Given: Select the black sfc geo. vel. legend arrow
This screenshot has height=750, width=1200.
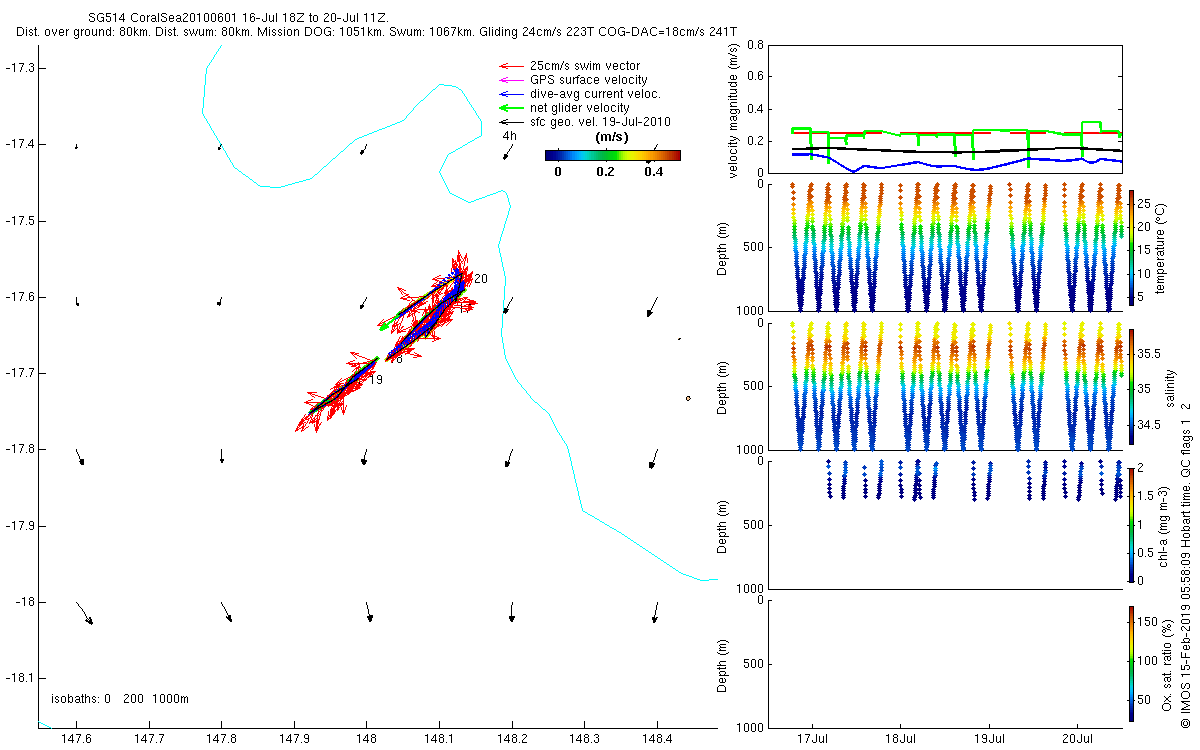Looking at the screenshot, I should click(x=511, y=122).
